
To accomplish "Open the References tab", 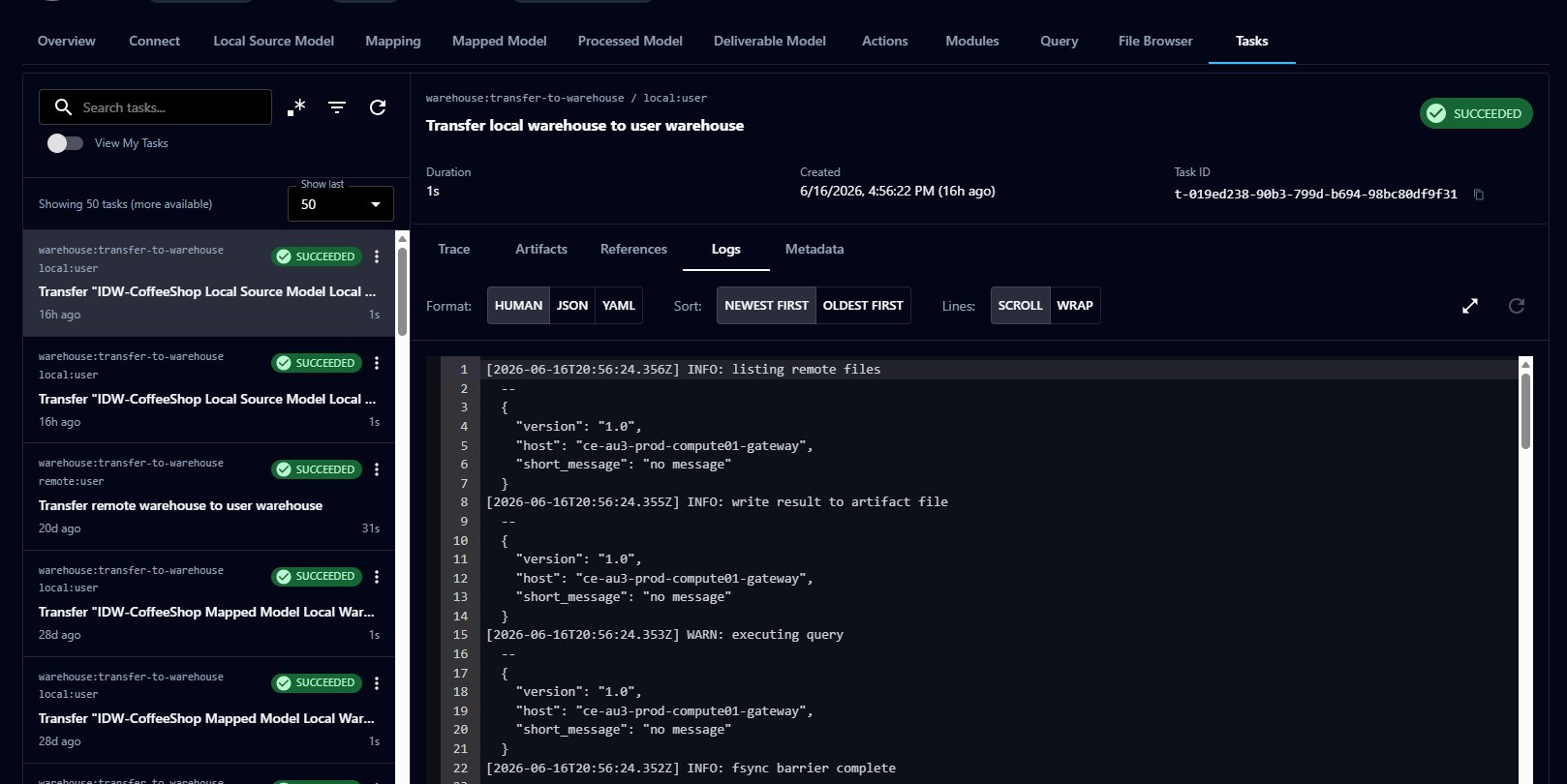I will pyautogui.click(x=633, y=249).
